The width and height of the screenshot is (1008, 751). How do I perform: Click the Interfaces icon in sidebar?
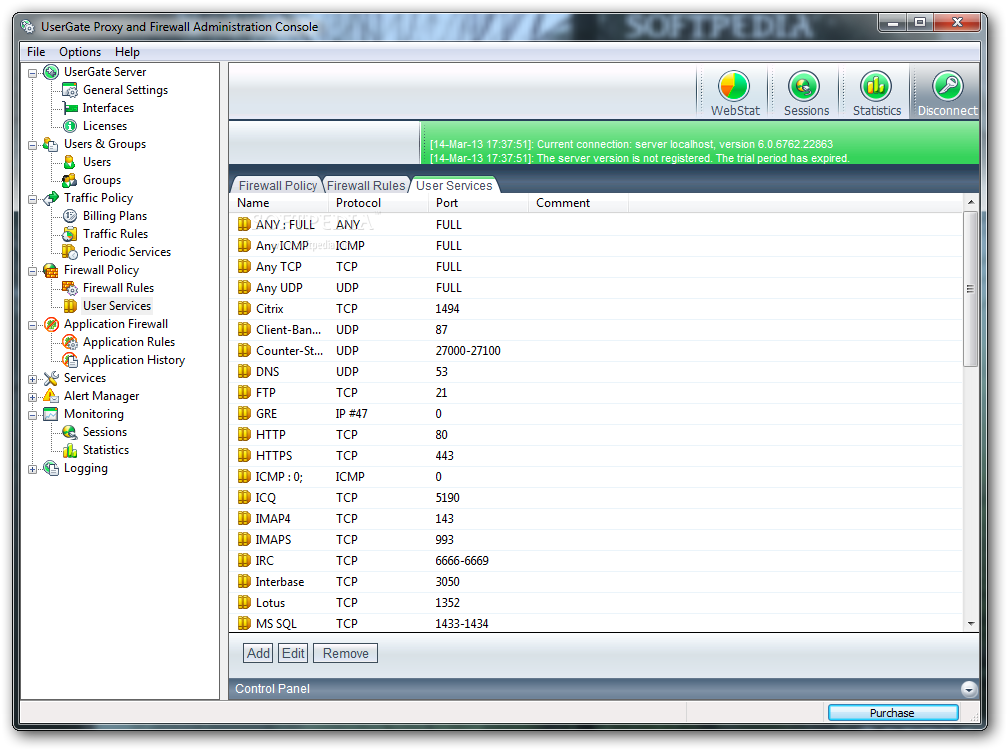(x=70, y=108)
